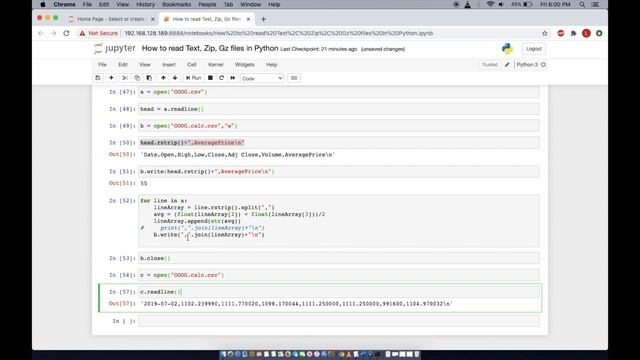Insert a cell below with plus icon
This screenshot has height=360, width=640.
coord(111,78)
